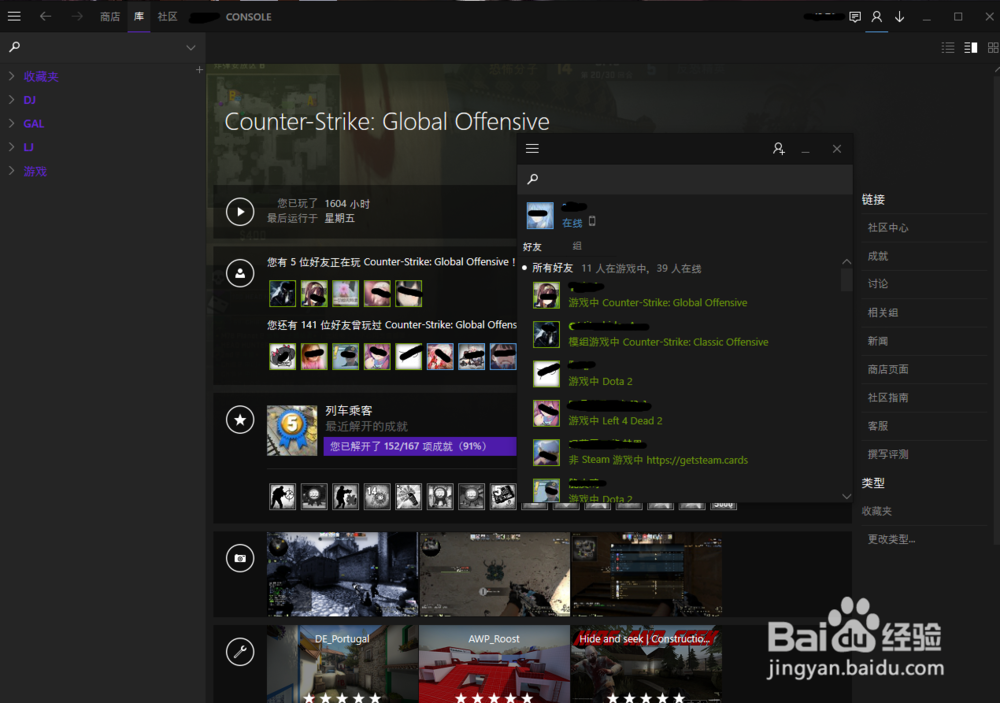This screenshot has height=703, width=1000.
Task: Open the 撰写评测 link
Action: 888,454
